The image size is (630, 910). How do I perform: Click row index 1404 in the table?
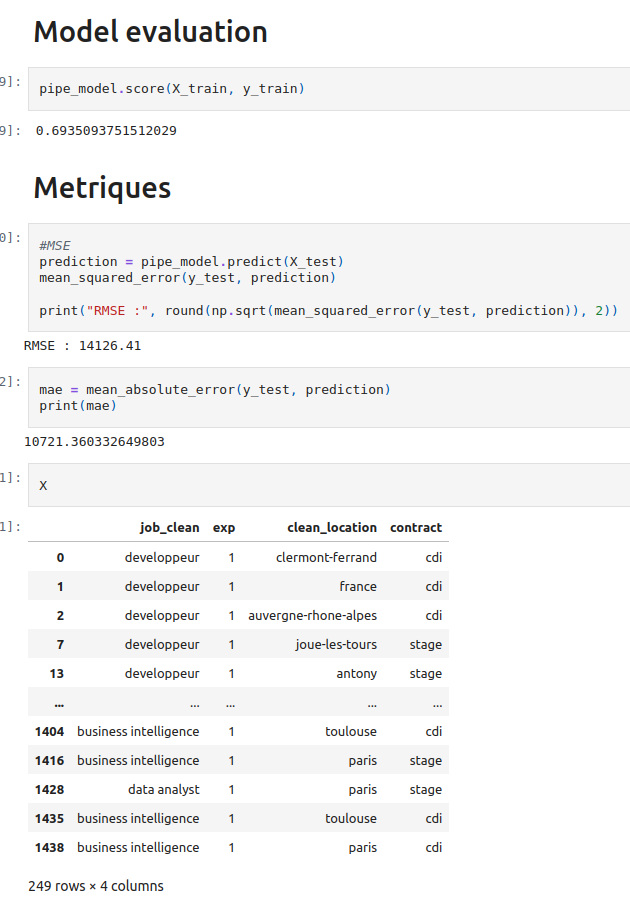point(49,731)
